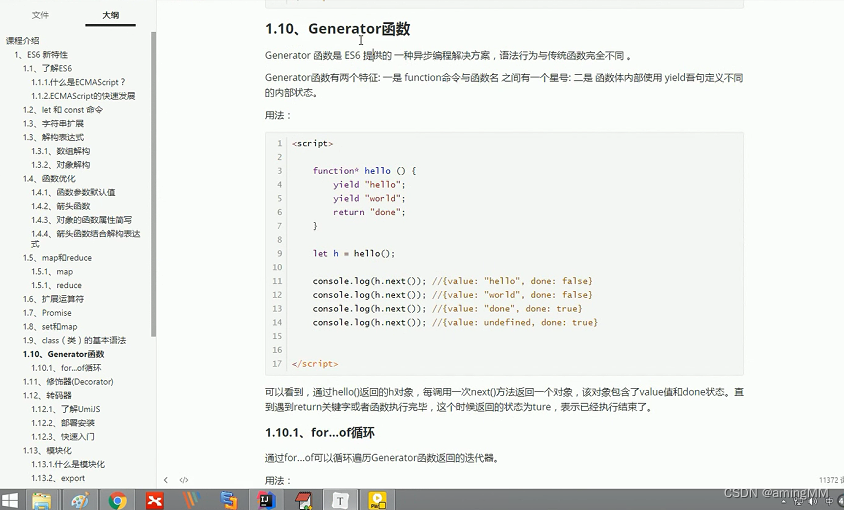
Task: Jump to 1.4.3、对象的函数属性简写
Action: click(81, 220)
